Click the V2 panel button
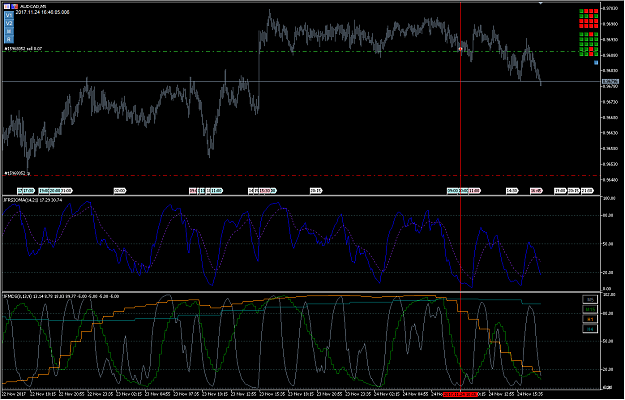The image size is (625, 400). click(9, 24)
